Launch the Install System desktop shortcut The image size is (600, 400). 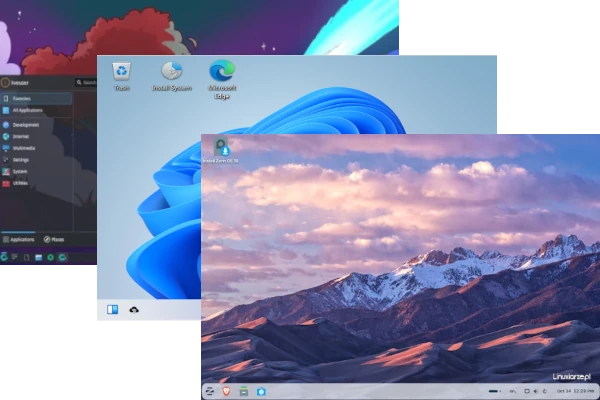click(172, 76)
